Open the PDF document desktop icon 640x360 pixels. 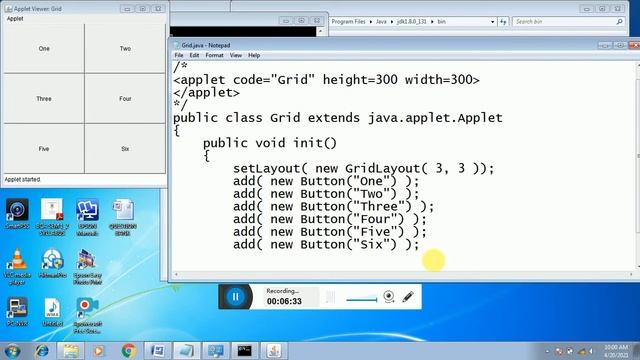tap(52, 217)
